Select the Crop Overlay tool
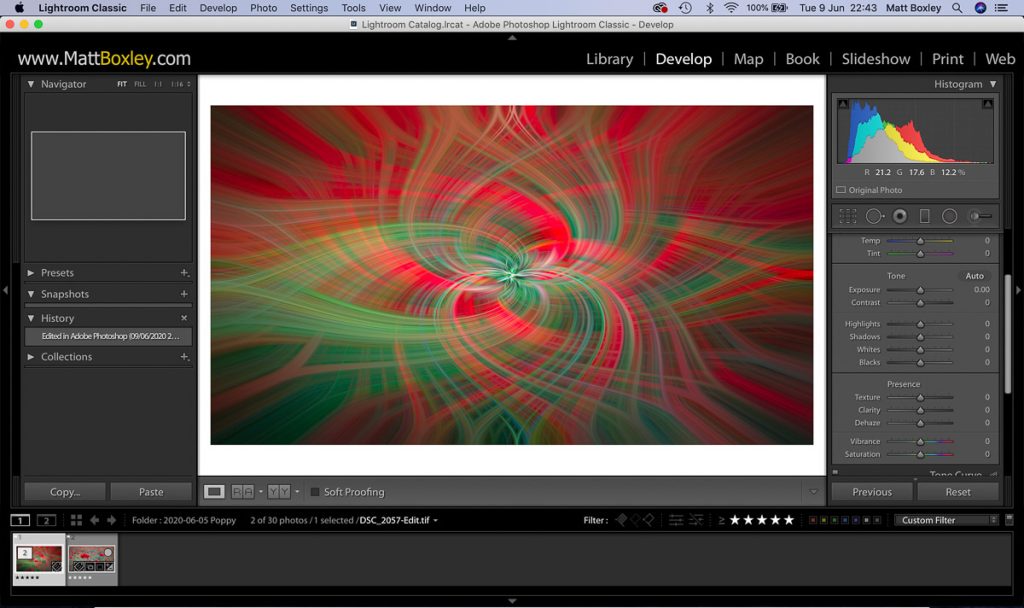The width and height of the screenshot is (1024, 608). pos(848,216)
